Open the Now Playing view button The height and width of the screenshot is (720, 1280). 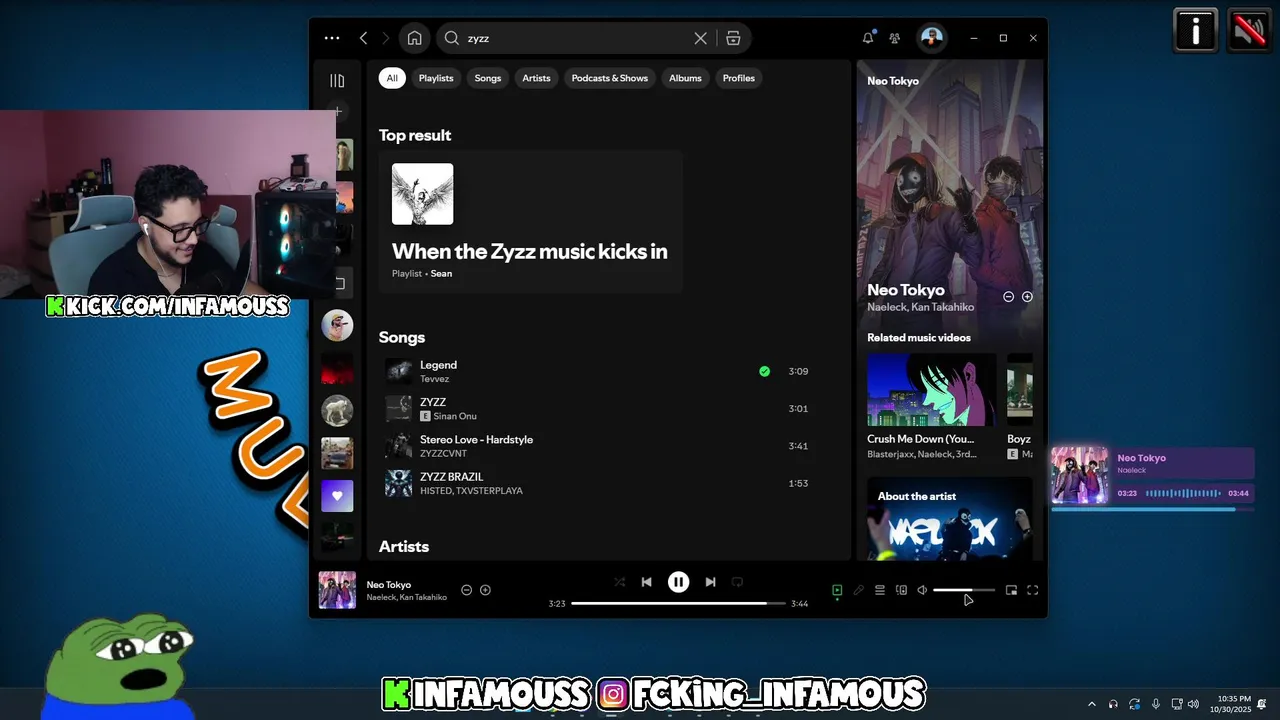[x=837, y=590]
